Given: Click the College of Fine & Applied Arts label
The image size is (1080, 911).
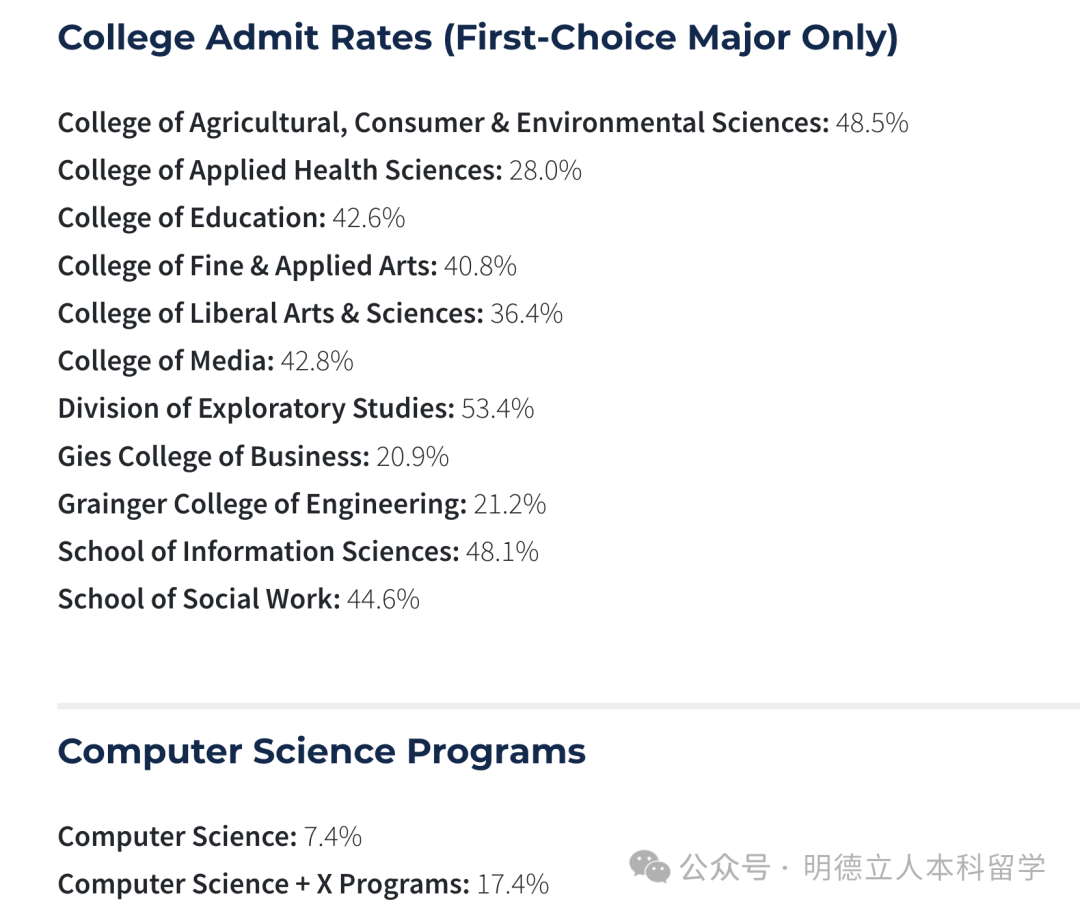Looking at the screenshot, I should [x=247, y=266].
